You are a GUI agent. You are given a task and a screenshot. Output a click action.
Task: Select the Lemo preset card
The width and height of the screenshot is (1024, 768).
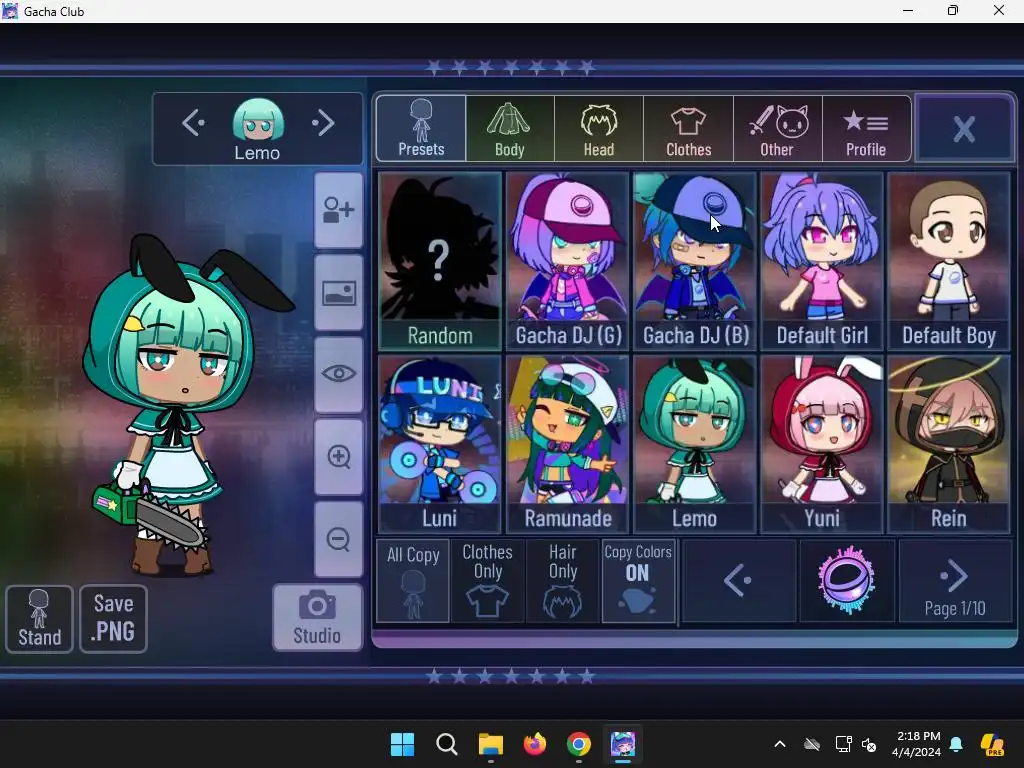click(695, 444)
